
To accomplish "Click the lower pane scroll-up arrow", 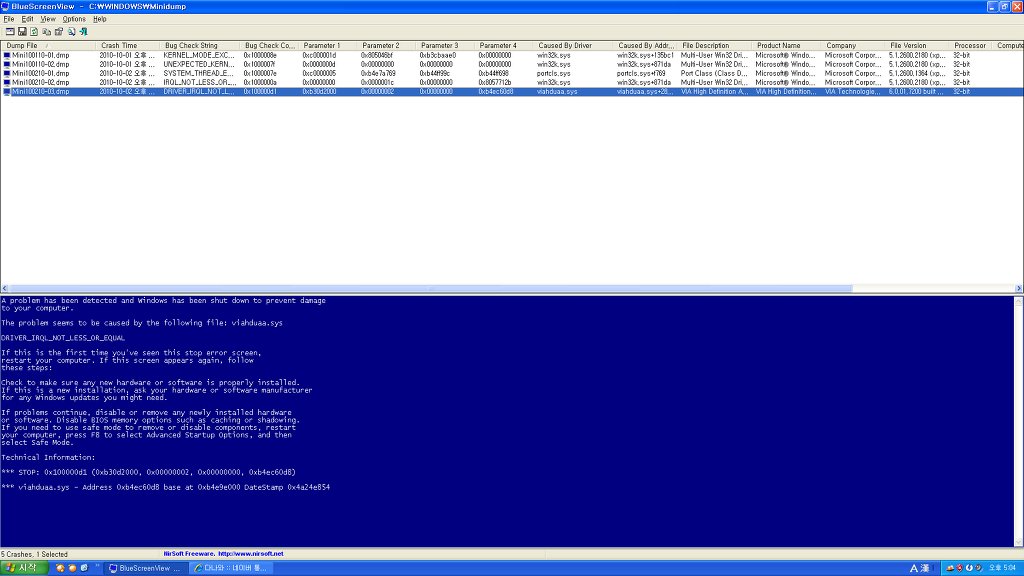I will pyautogui.click(x=1019, y=301).
